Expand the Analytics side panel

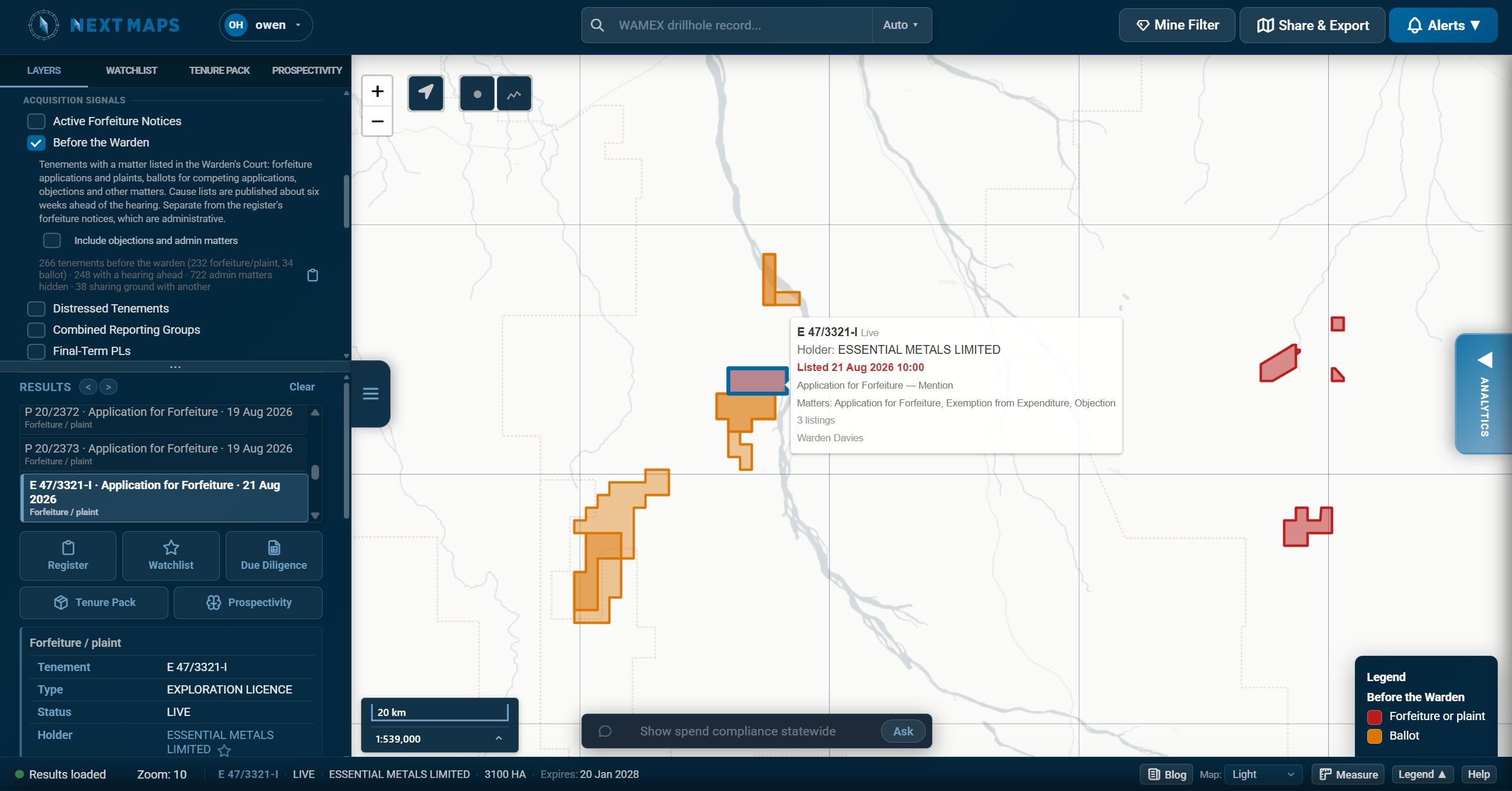click(x=1484, y=393)
